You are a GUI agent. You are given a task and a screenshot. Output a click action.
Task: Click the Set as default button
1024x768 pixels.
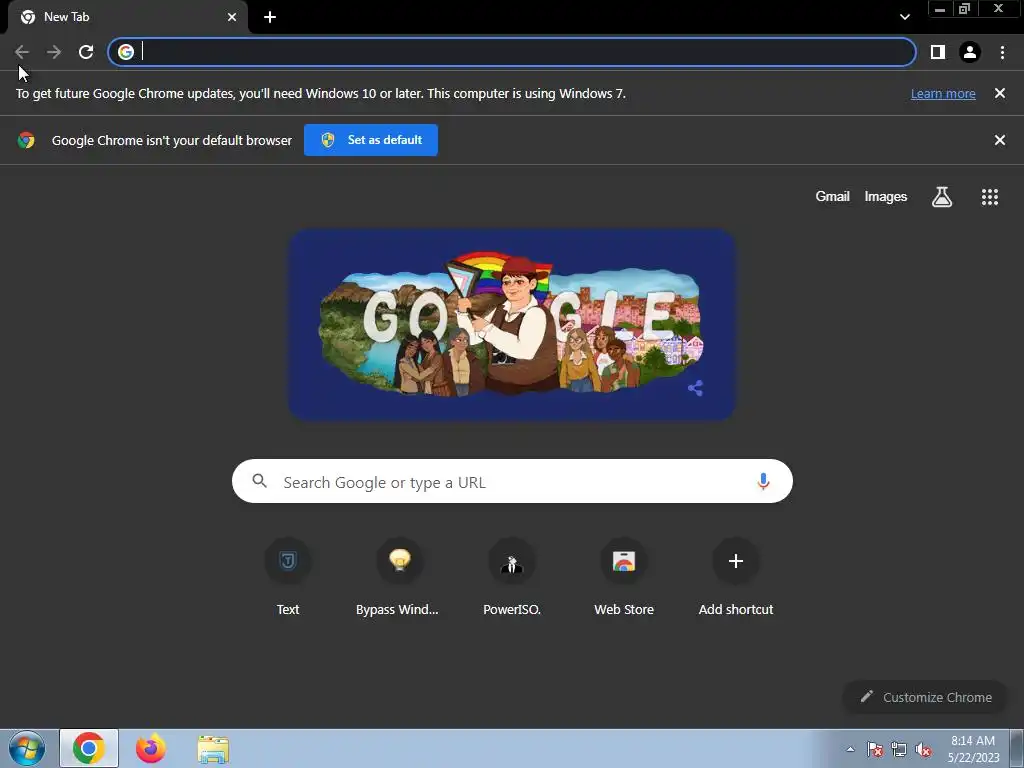[371, 140]
